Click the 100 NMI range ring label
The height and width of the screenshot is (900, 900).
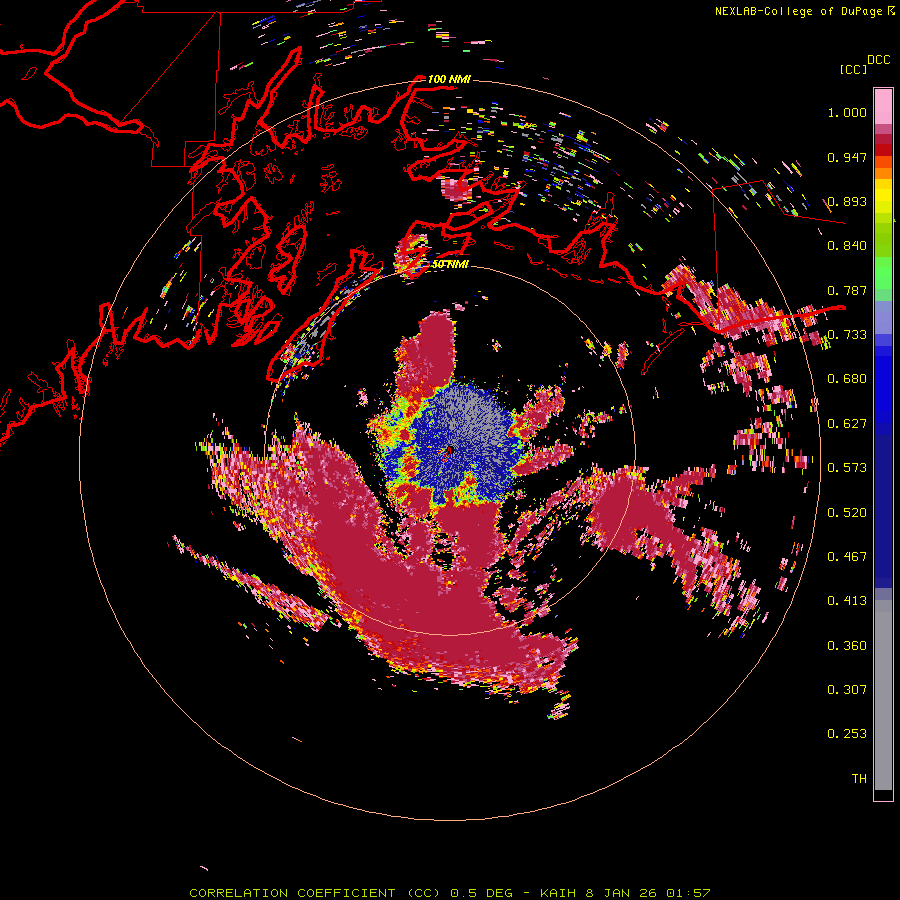point(449,79)
